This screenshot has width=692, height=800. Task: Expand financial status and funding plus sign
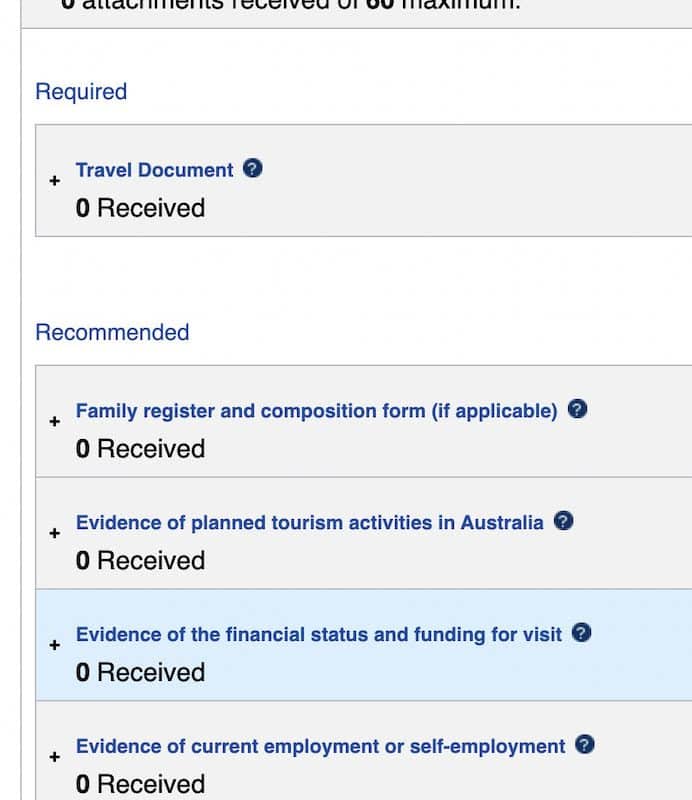(54, 646)
